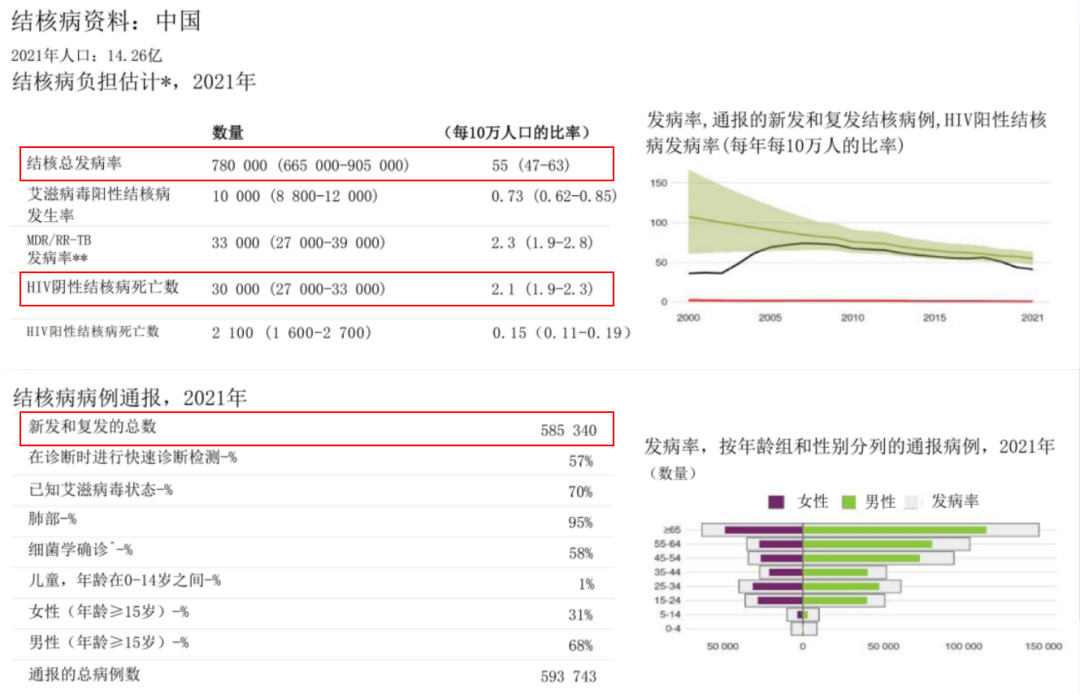Click the 2021 year label on chart axis

click(x=1031, y=318)
